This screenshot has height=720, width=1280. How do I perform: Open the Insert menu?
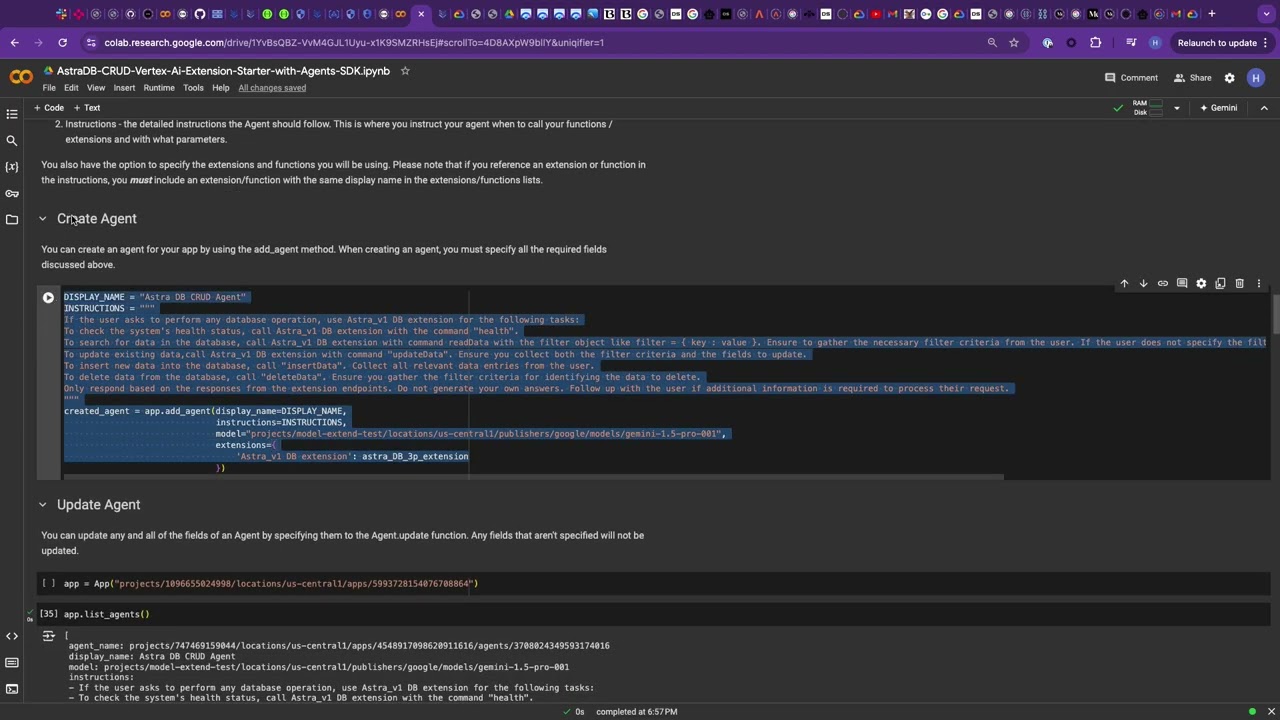tap(124, 88)
